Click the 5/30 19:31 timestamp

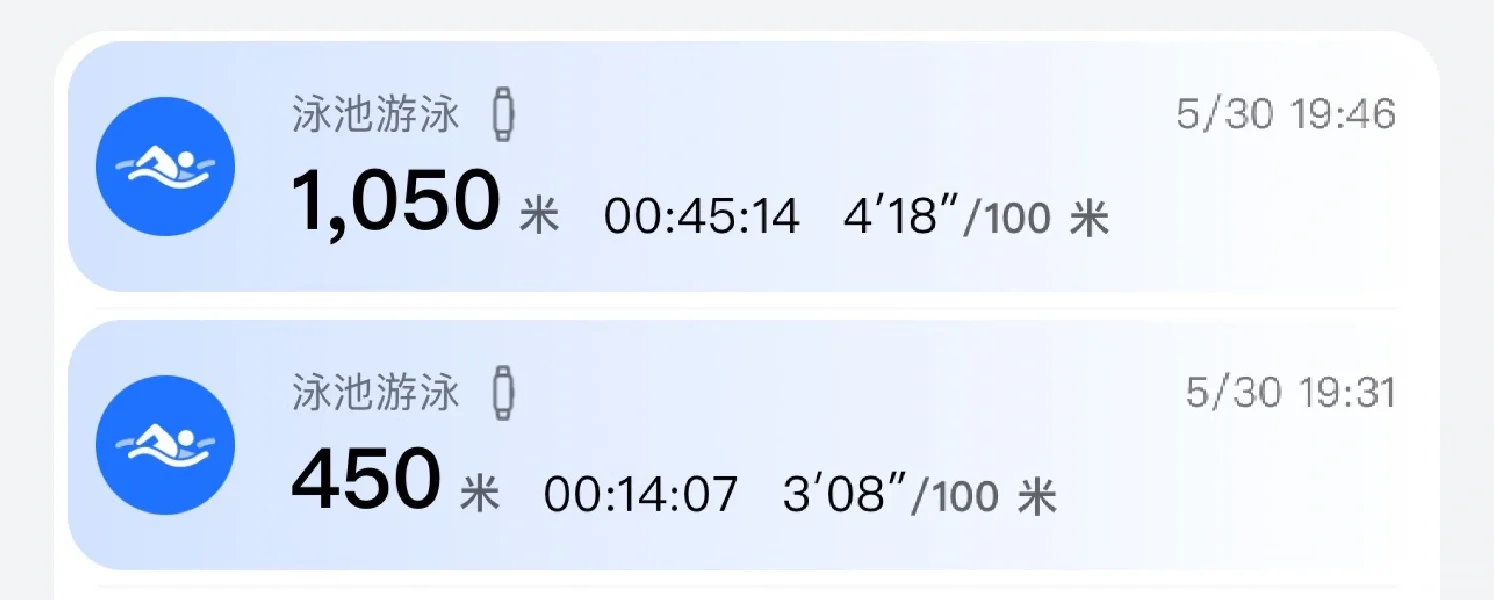(1291, 393)
